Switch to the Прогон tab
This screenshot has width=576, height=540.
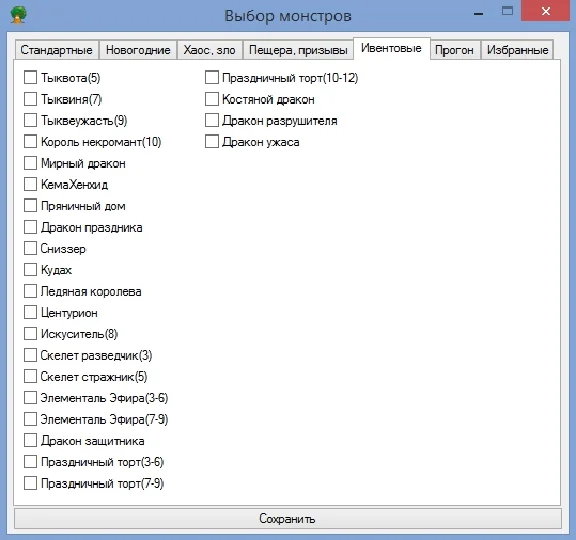point(454,50)
